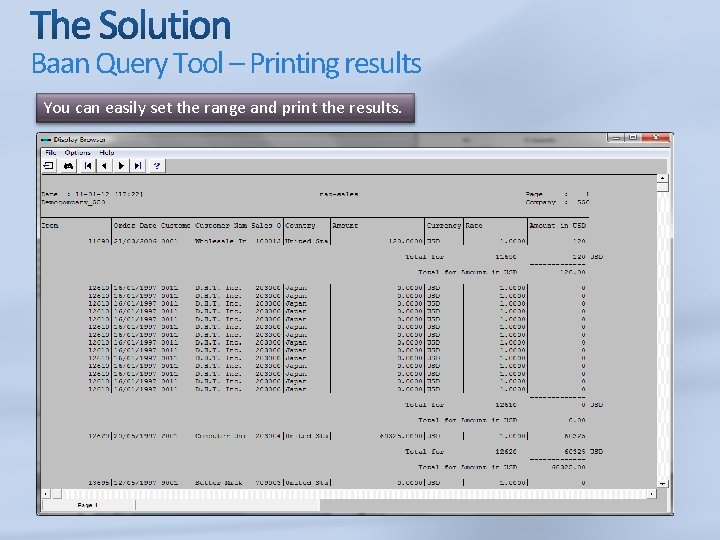Click the Amount in USD column header
This screenshot has width=720, height=540.
557,225
